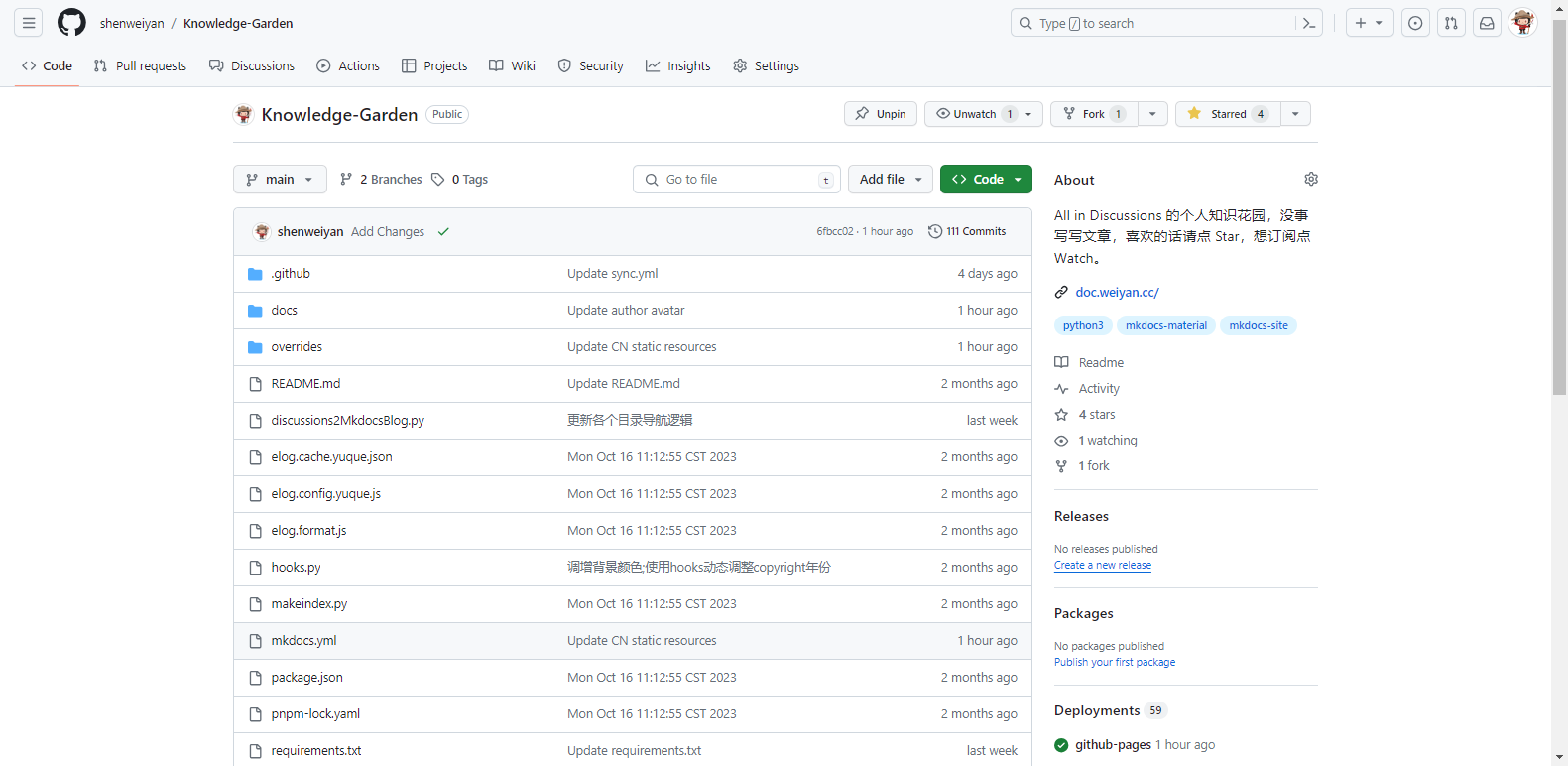
Task: Expand the star lists dropdown arrow
Action: (1295, 114)
